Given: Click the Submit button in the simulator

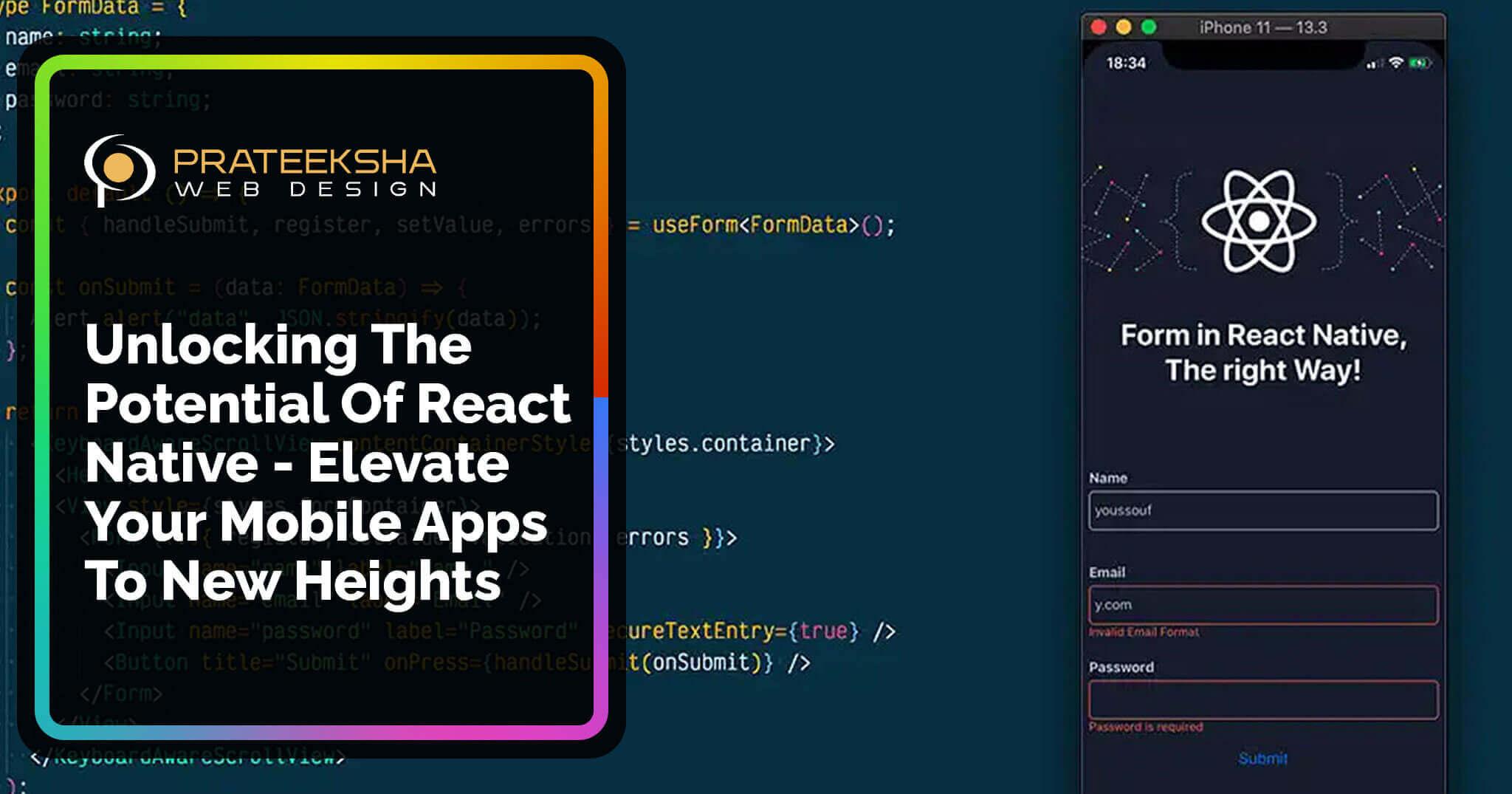Looking at the screenshot, I should click(1262, 759).
